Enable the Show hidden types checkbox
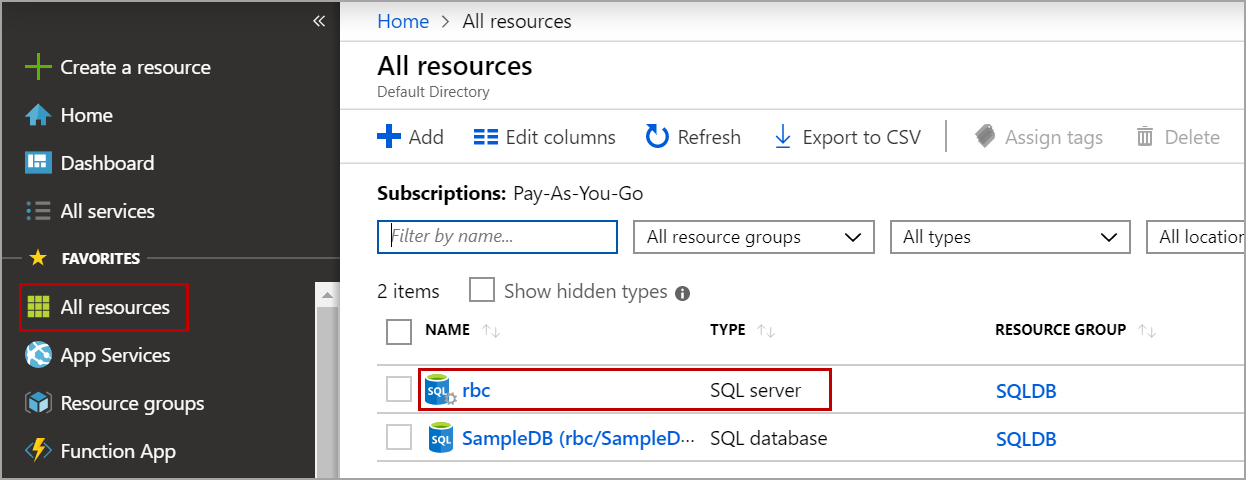This screenshot has width=1246, height=480. (x=482, y=291)
